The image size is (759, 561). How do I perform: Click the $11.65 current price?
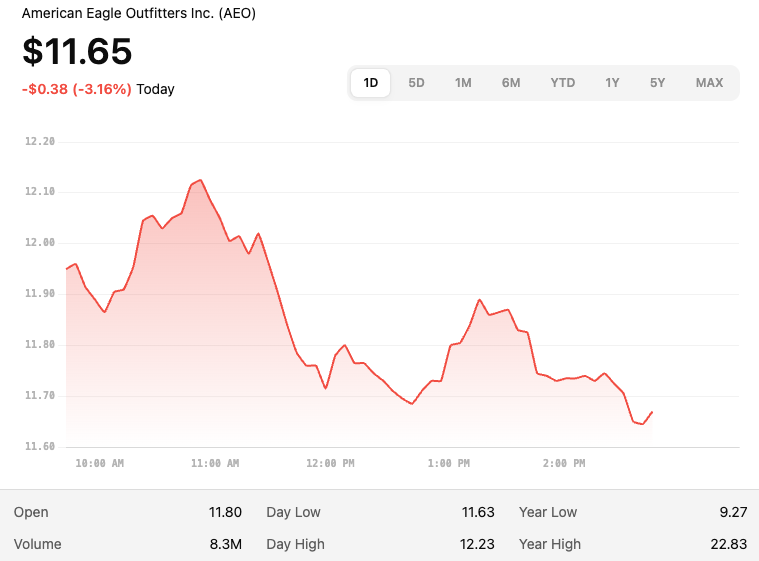[77, 51]
